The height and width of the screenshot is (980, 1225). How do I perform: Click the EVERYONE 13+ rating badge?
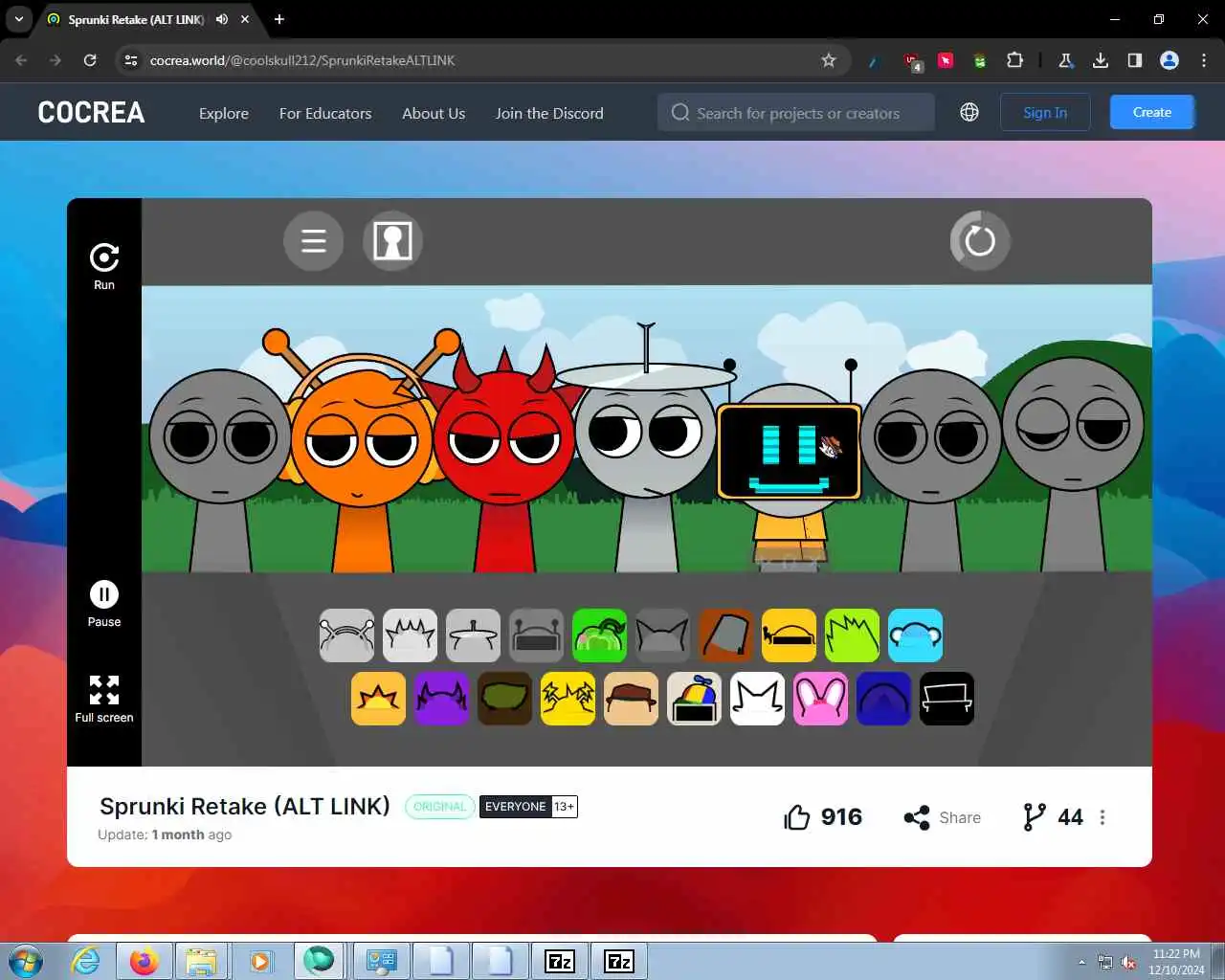tap(528, 807)
